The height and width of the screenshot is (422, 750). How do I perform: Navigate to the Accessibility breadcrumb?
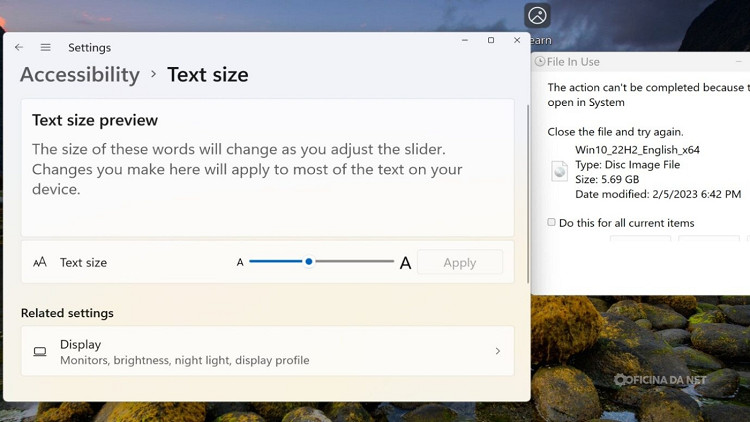click(80, 74)
